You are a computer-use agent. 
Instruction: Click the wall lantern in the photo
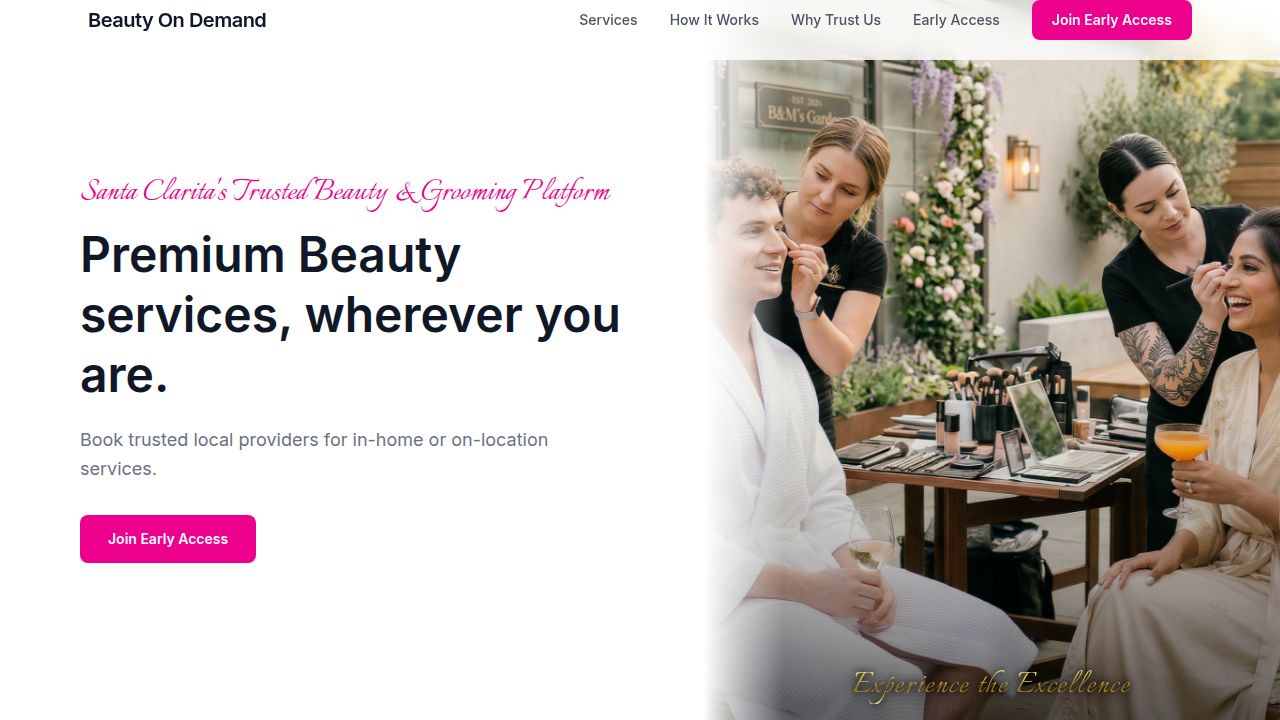click(1022, 163)
